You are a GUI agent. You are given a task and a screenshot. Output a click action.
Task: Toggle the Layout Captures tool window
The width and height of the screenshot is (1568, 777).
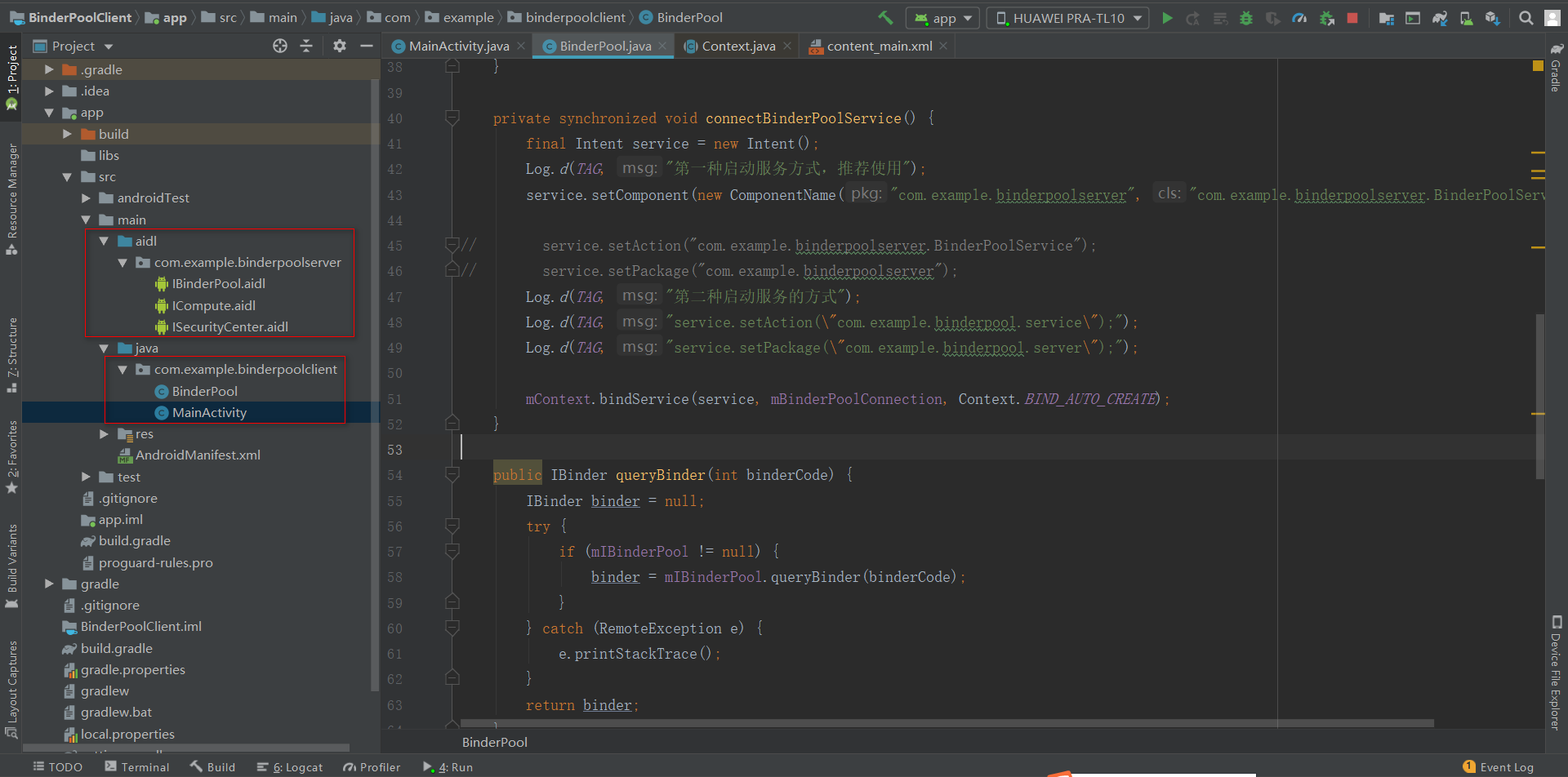11,688
